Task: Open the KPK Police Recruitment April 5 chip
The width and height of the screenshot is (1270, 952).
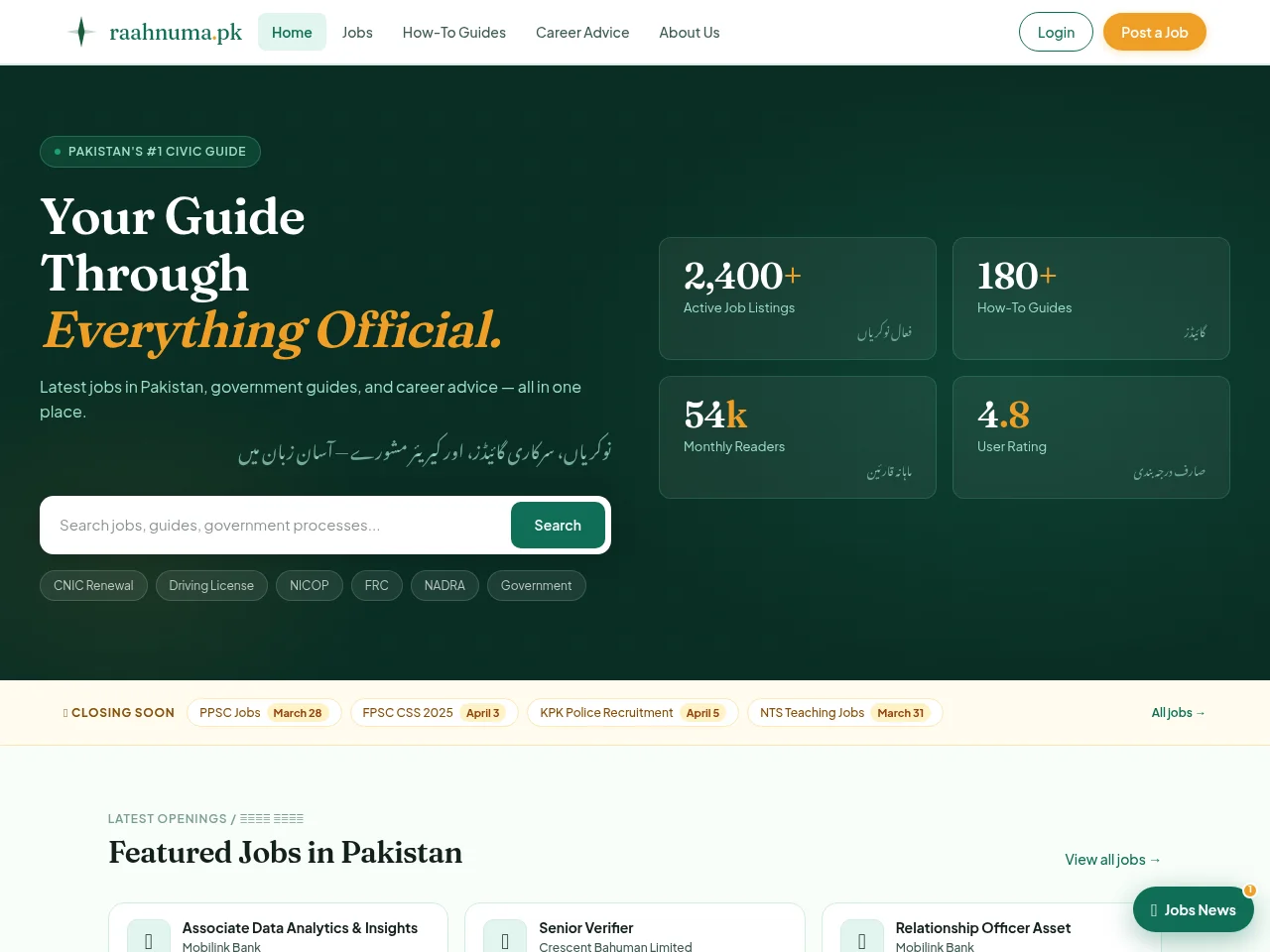Action: (x=633, y=713)
